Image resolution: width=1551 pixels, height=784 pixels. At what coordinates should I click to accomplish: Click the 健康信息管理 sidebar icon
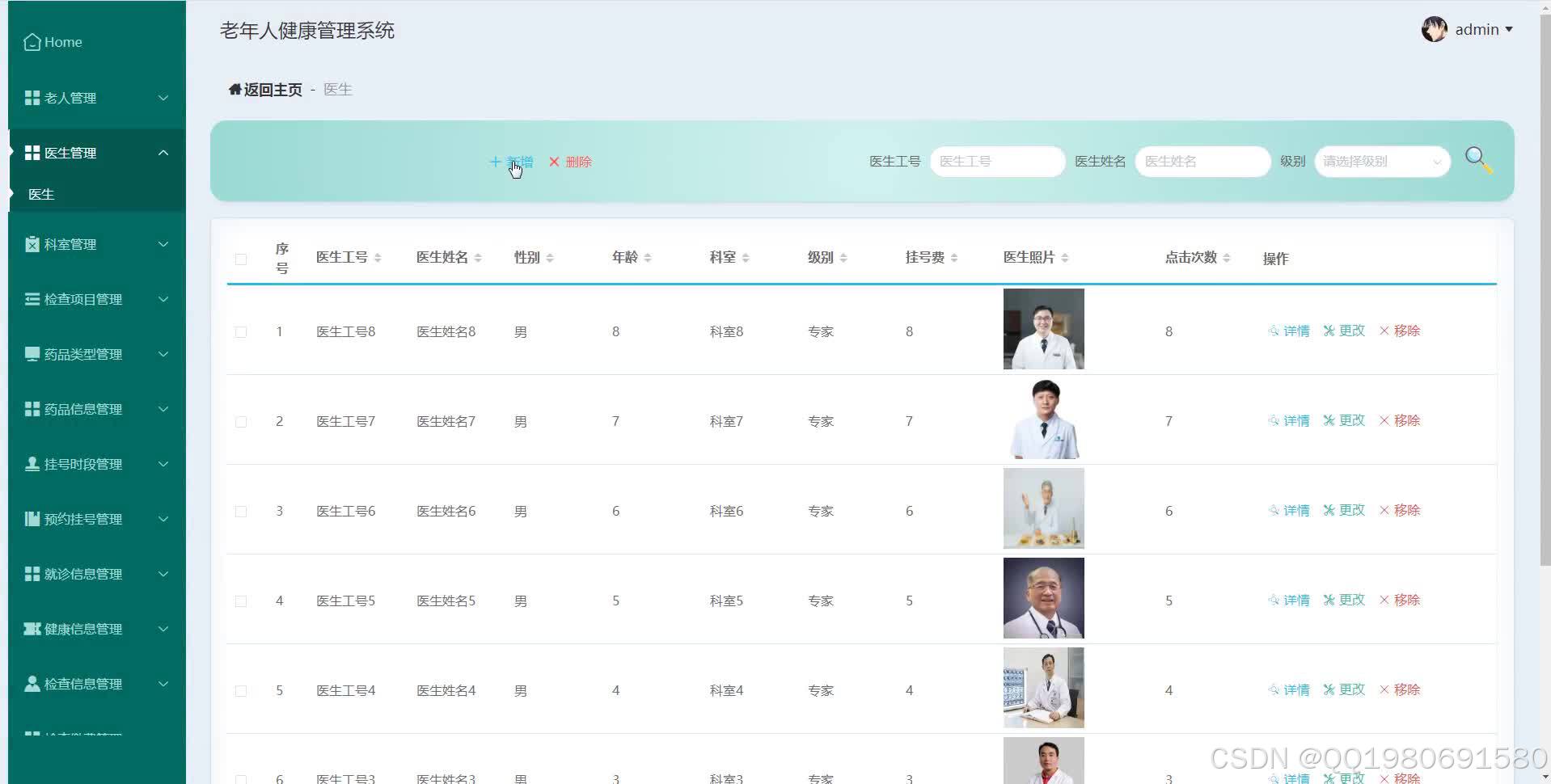(32, 629)
